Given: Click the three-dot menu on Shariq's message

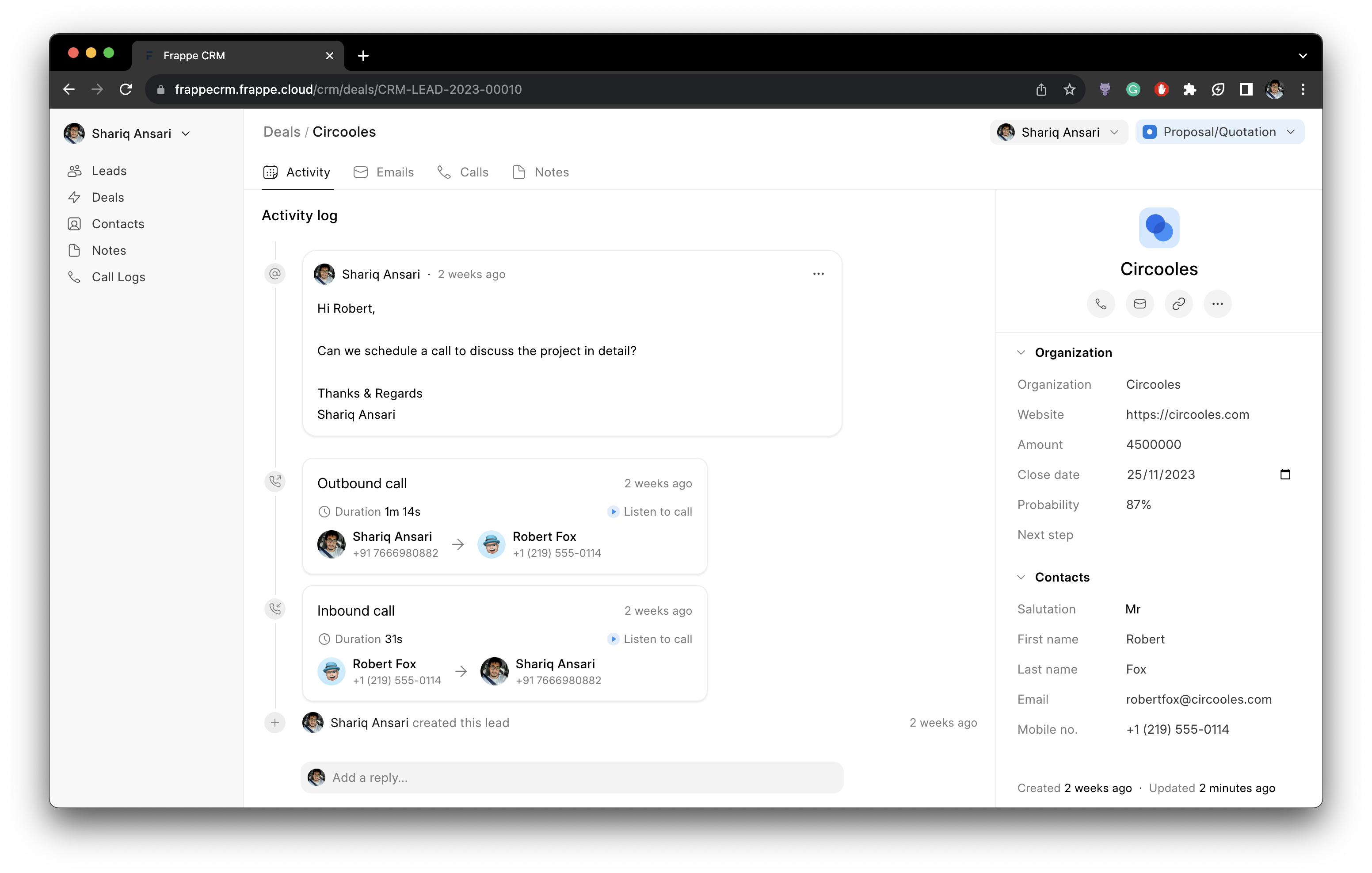Looking at the screenshot, I should pyautogui.click(x=819, y=273).
